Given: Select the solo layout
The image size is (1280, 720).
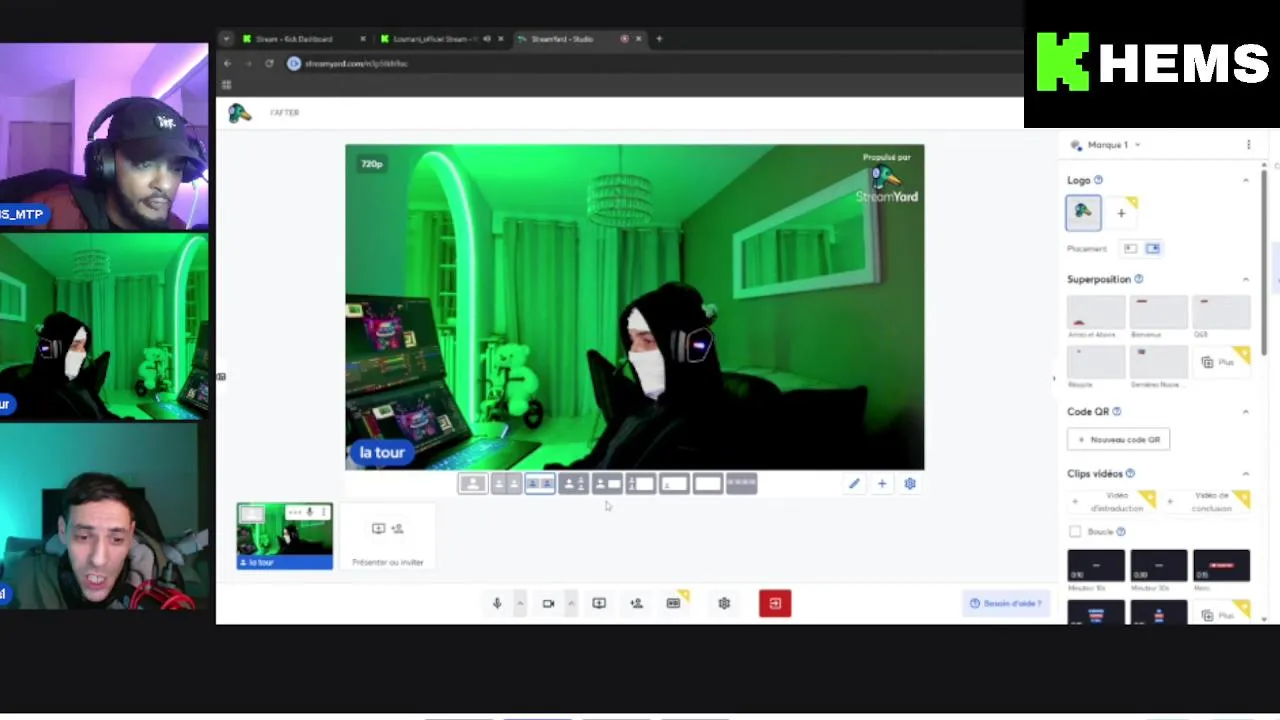Looking at the screenshot, I should point(473,485).
